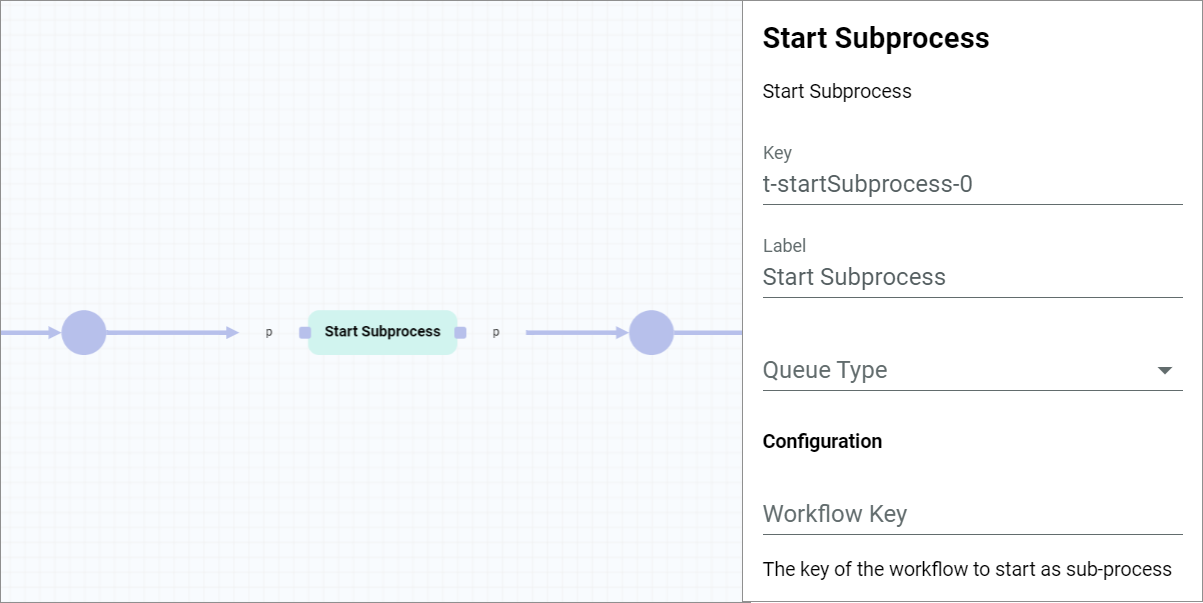Screen dimensions: 1203x603
Task: Click the left circle place node
Action: tap(84, 332)
